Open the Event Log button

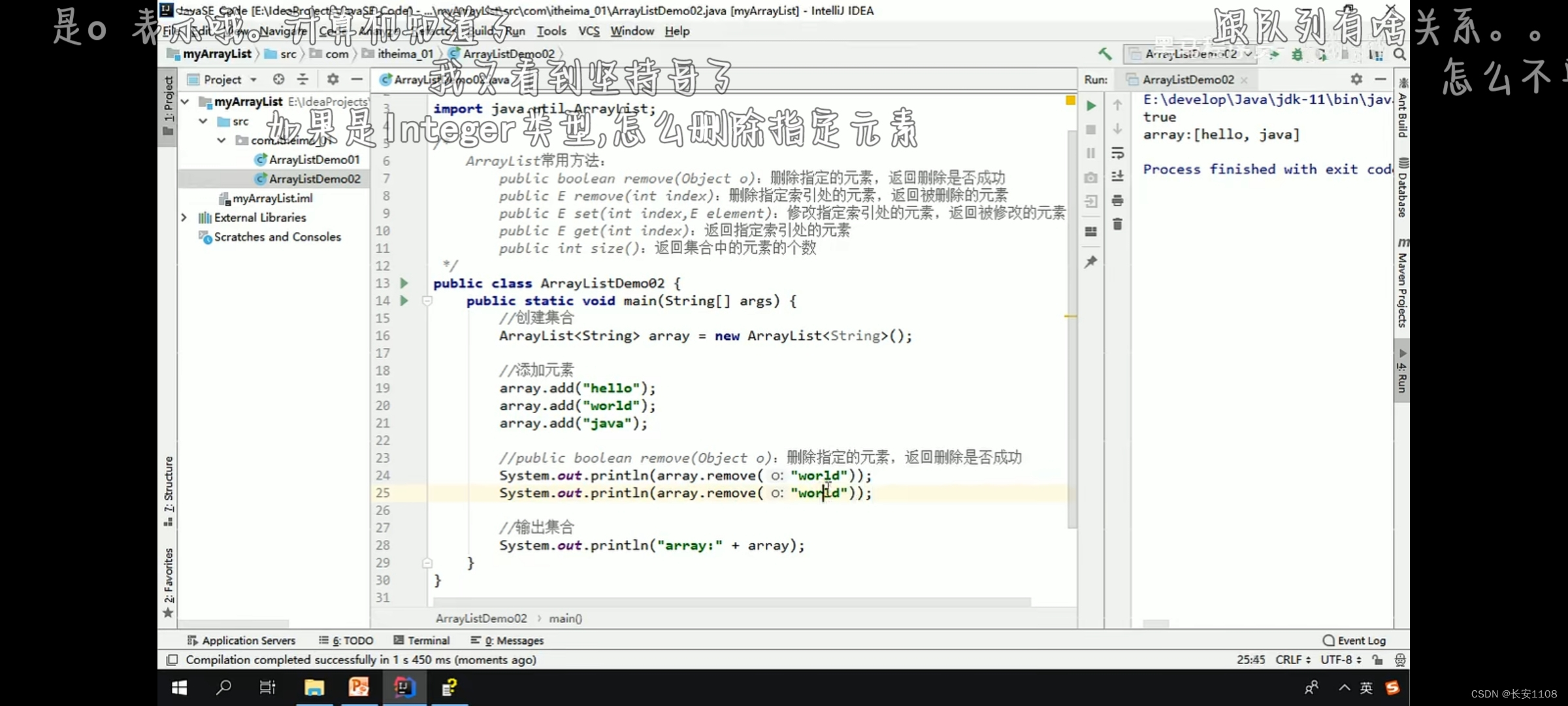[x=1354, y=641]
